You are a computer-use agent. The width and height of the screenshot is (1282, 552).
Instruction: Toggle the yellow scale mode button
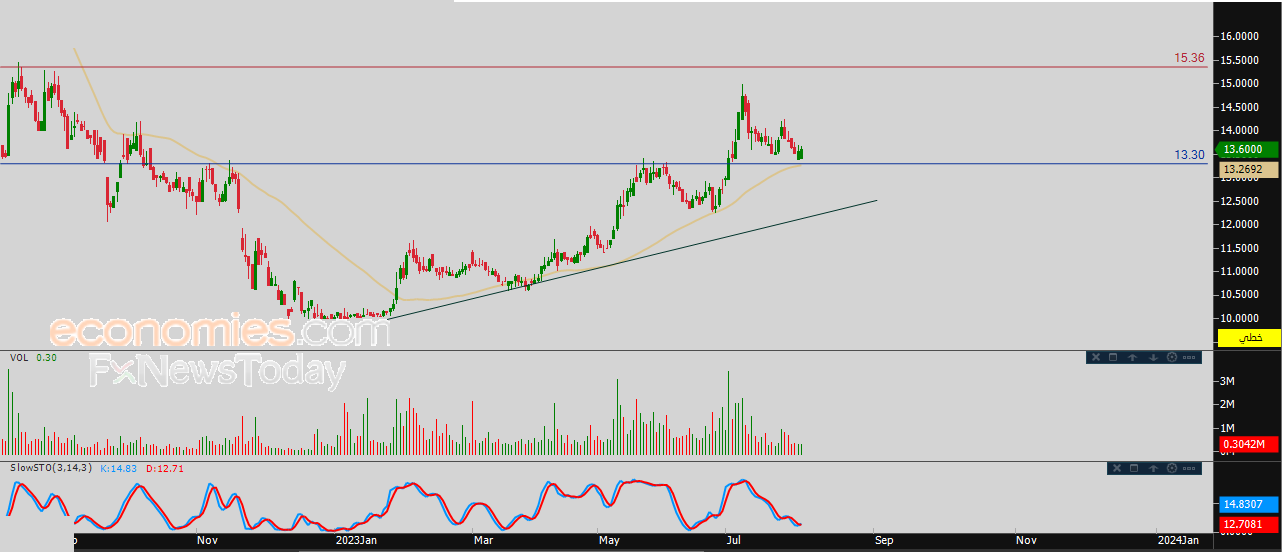pyautogui.click(x=1249, y=338)
